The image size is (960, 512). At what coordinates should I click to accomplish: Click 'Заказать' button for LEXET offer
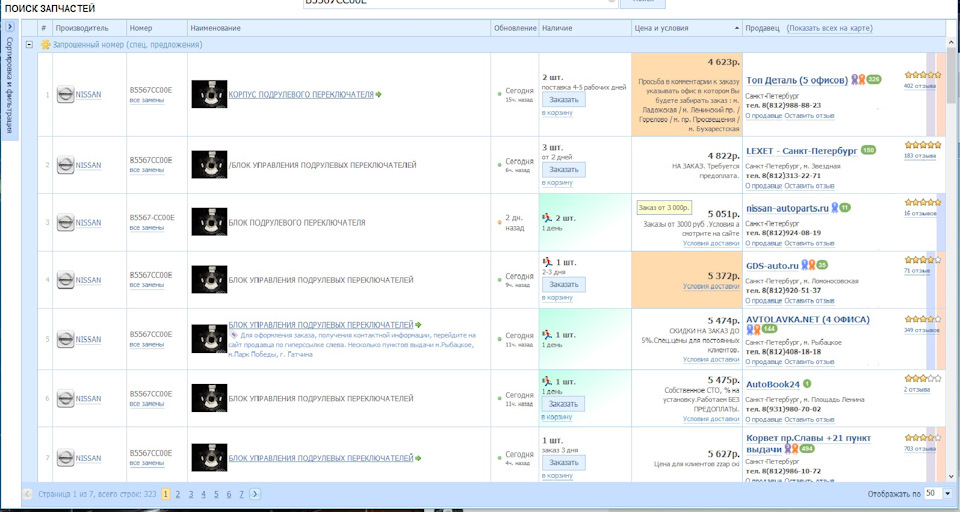coord(563,170)
